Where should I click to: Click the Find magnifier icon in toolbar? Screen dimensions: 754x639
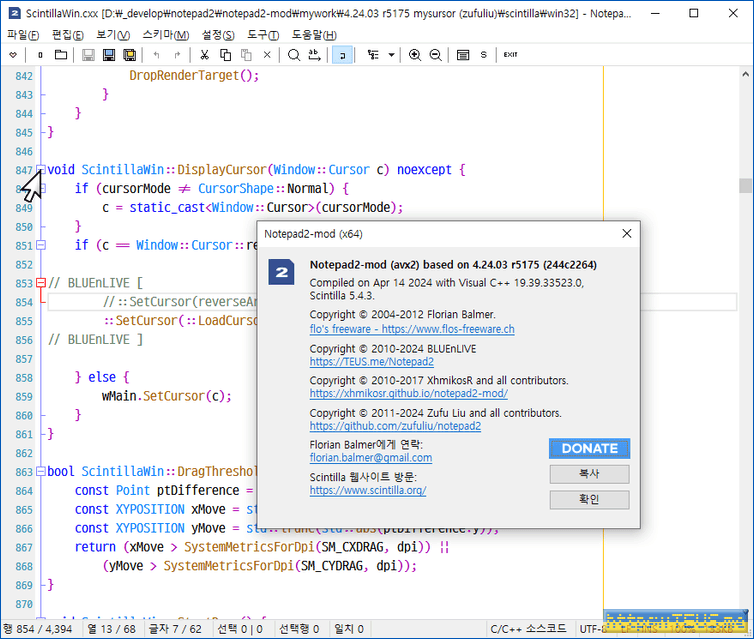(294, 54)
